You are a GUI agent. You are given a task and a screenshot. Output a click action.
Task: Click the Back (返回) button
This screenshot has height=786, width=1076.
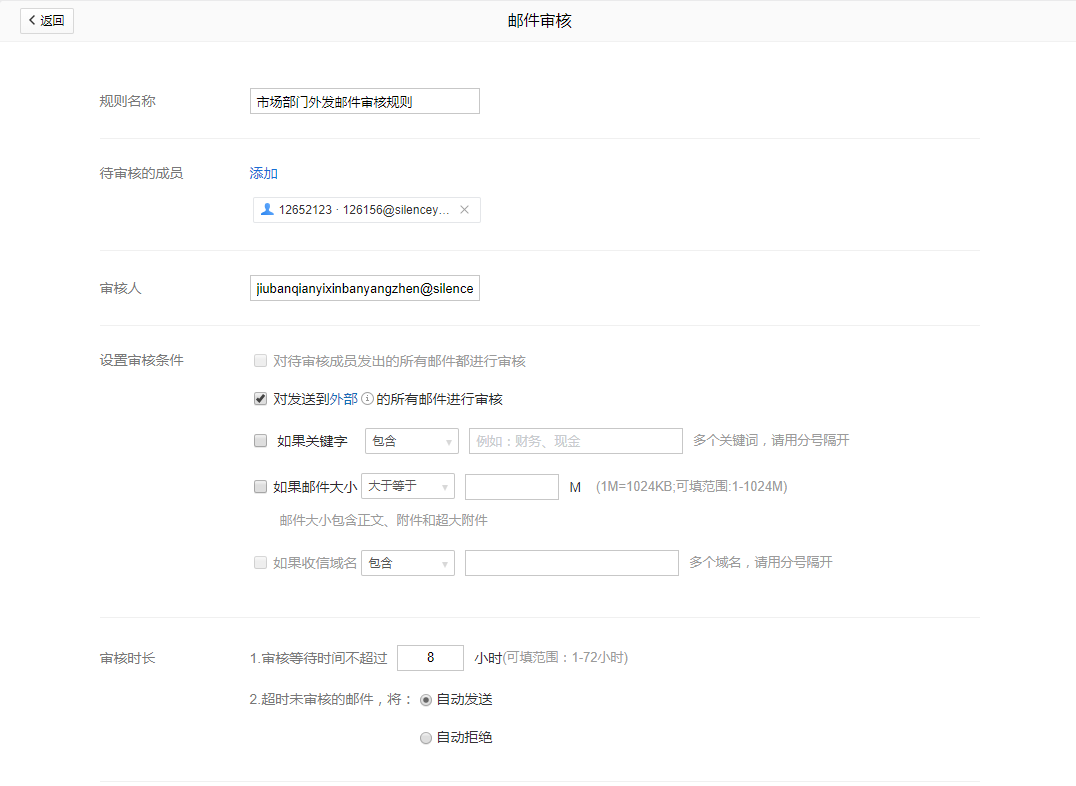tap(47, 20)
